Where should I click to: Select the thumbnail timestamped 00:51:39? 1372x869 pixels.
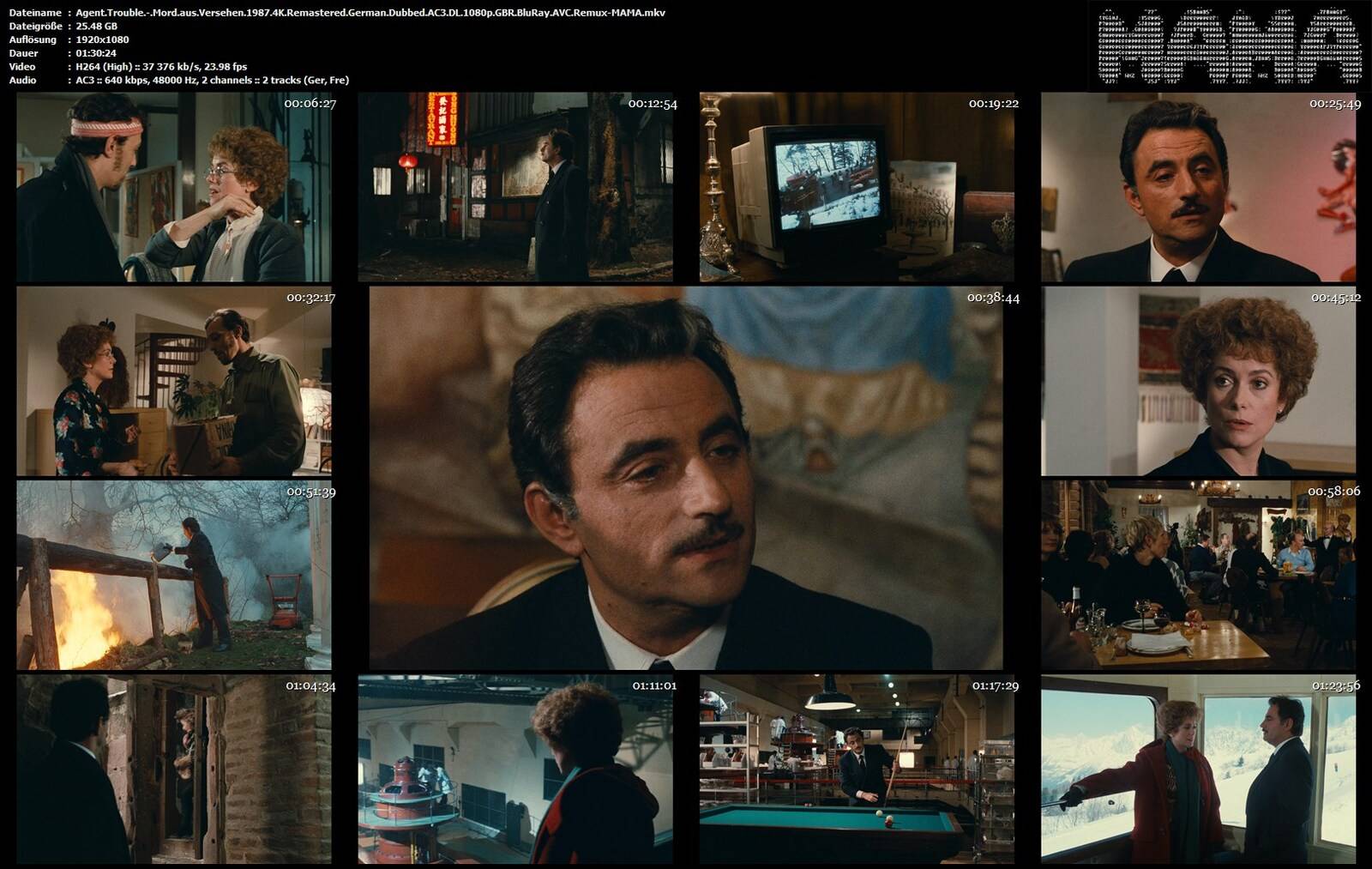click(x=174, y=575)
